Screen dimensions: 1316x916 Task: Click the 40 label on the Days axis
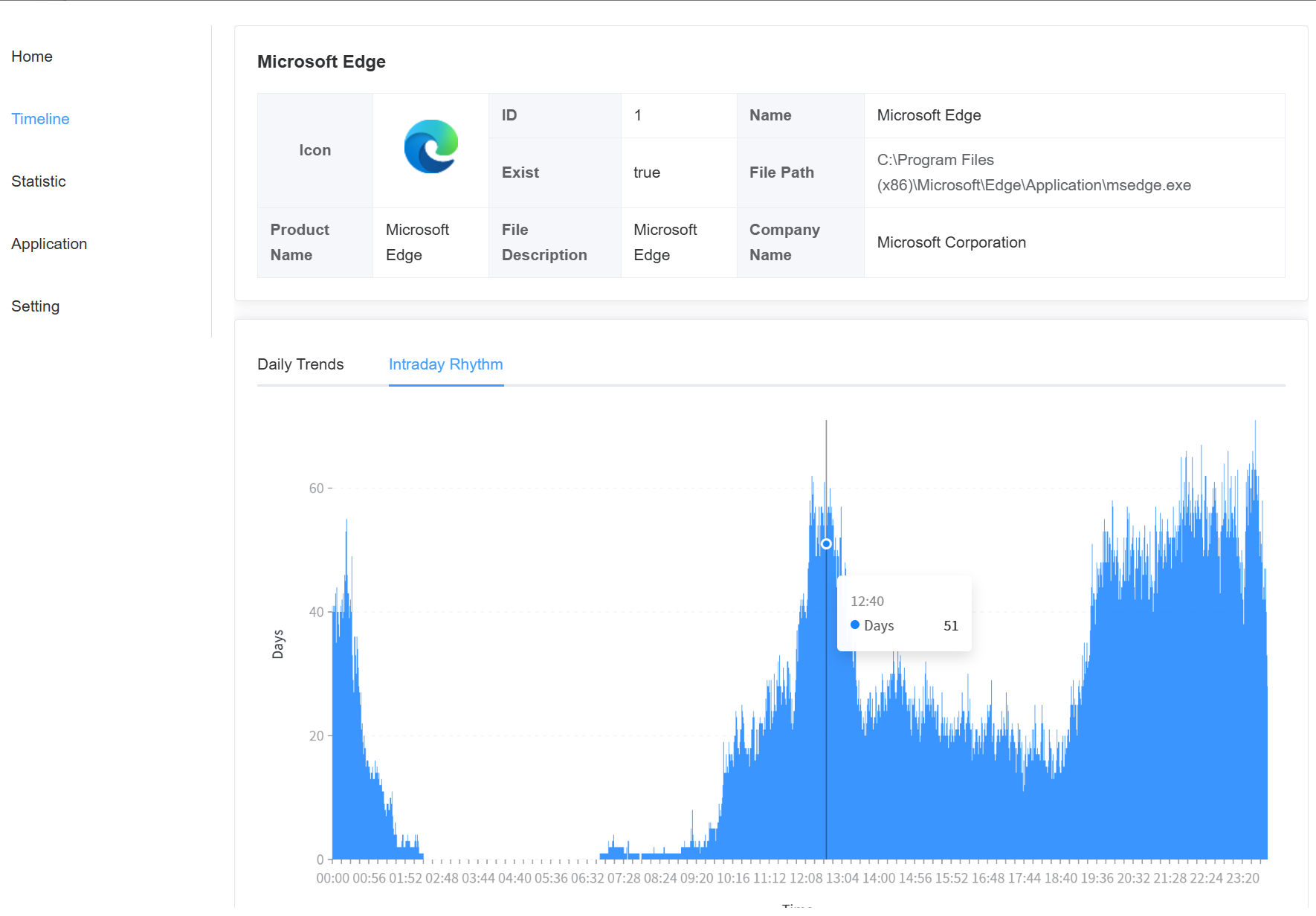(x=317, y=612)
